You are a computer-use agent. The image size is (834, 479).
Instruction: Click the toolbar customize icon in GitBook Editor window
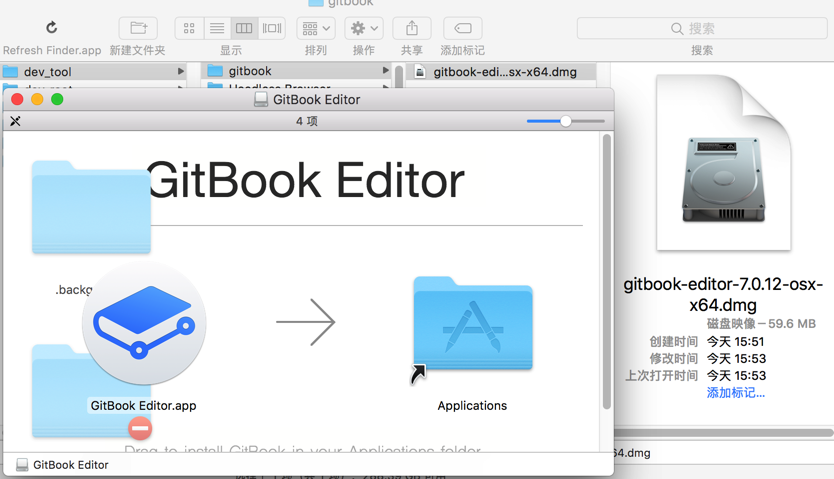(x=15, y=121)
